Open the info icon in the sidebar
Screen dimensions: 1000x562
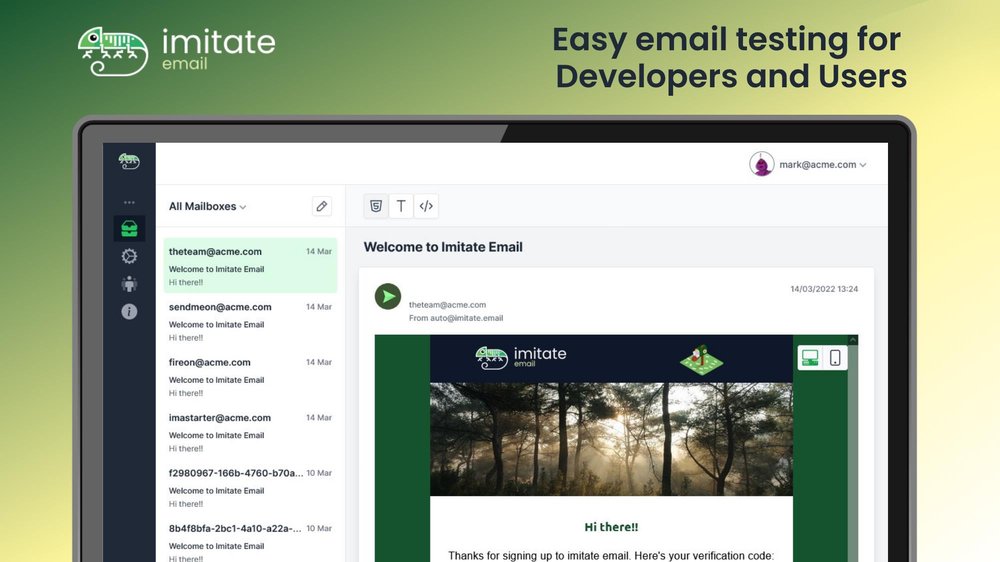point(129,311)
